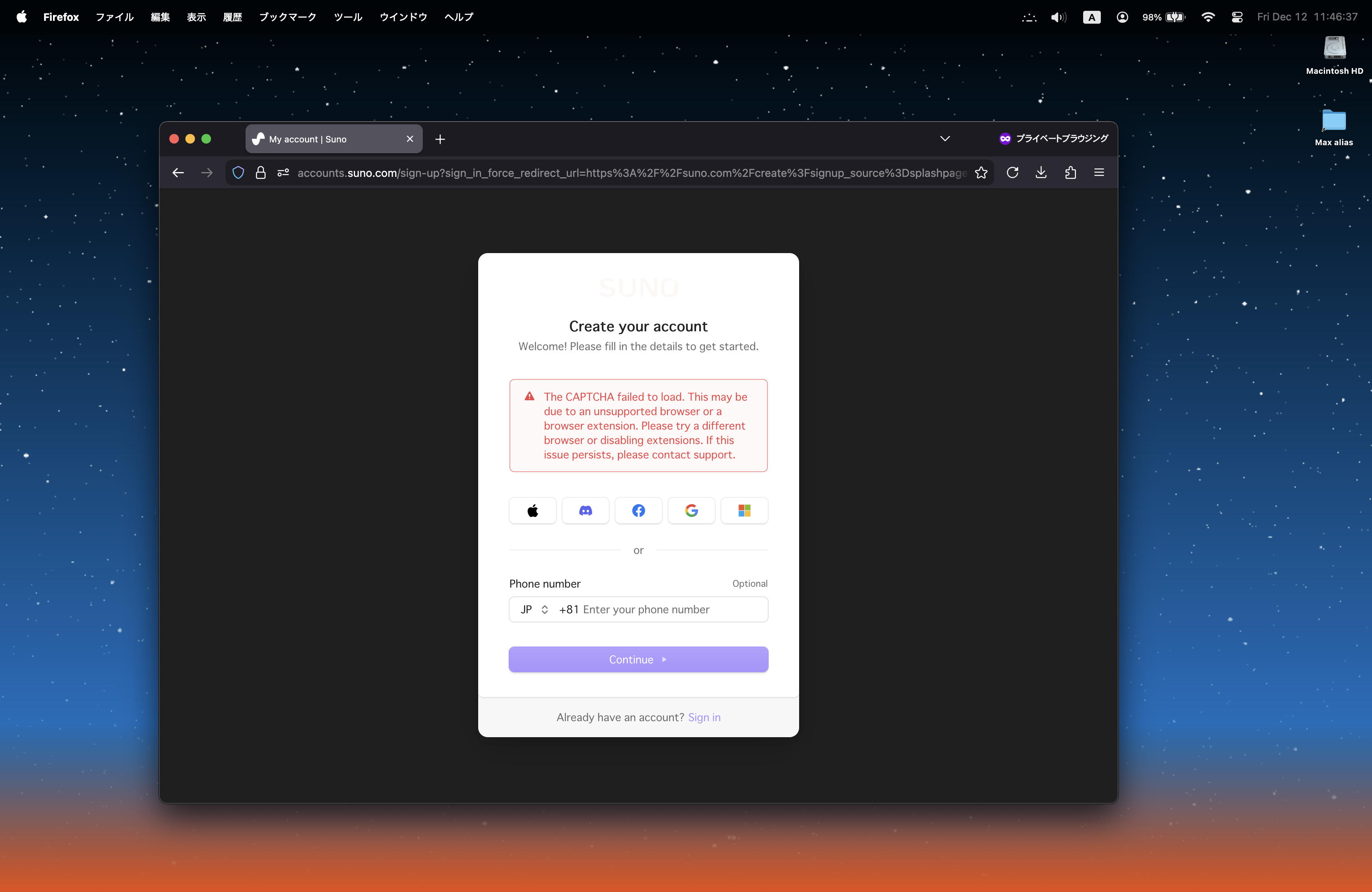Open the extensions puzzle icon
Screen dimensions: 1372x892
1070,173
